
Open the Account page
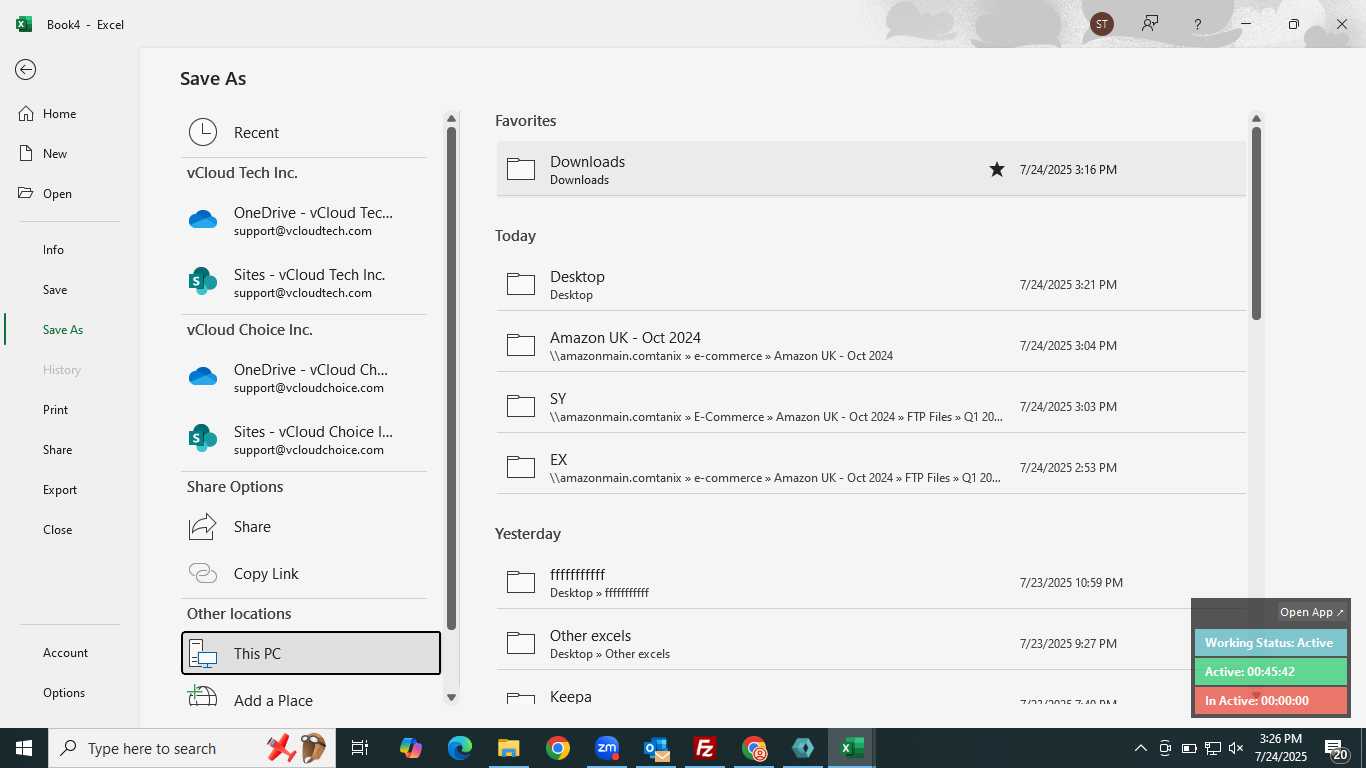coord(65,653)
